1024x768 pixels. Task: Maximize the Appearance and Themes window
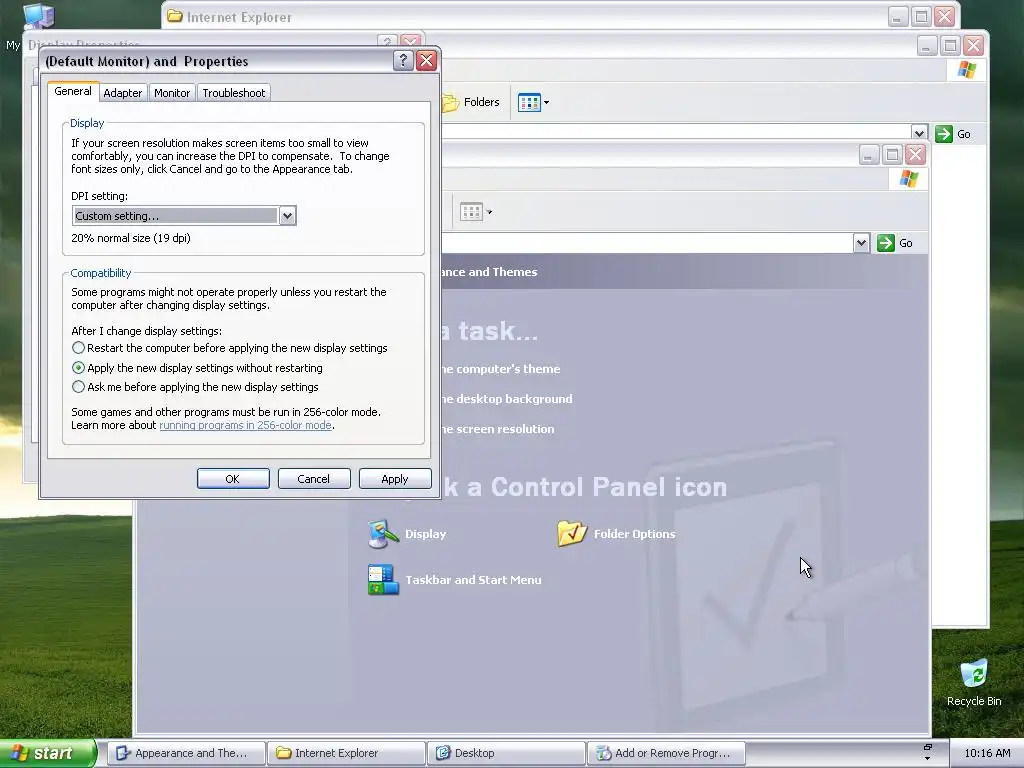[892, 155]
